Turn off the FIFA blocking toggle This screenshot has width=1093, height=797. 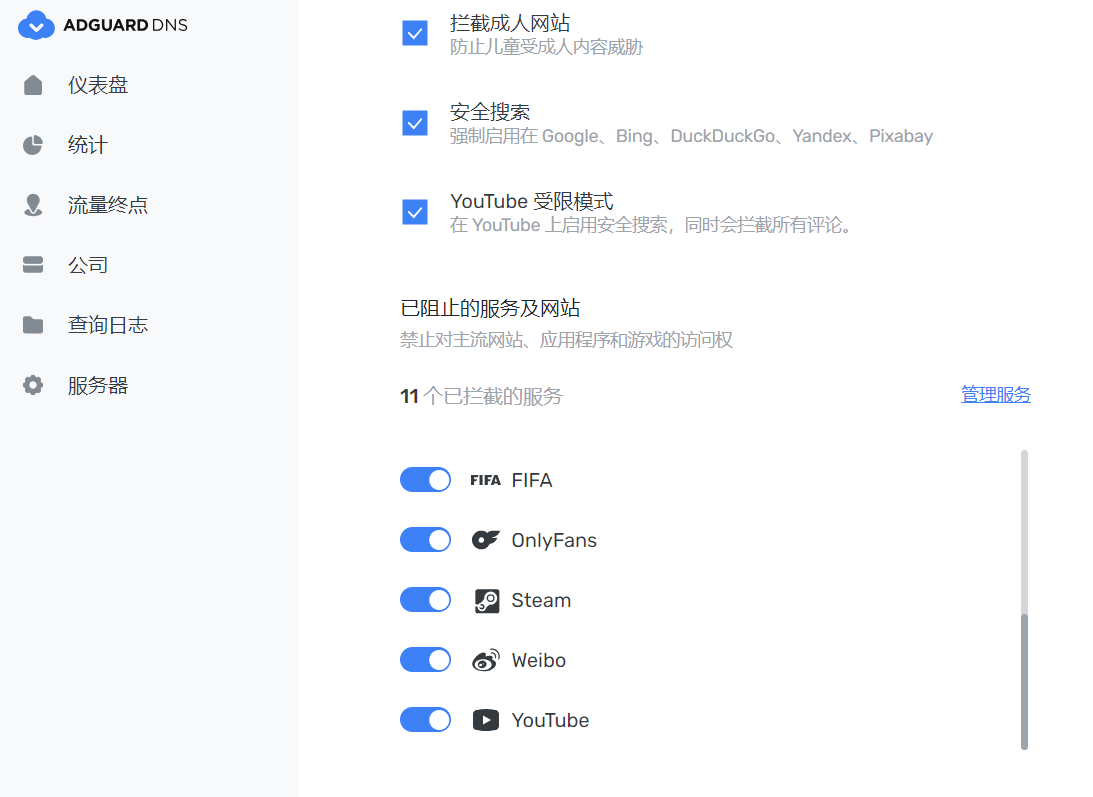point(425,480)
